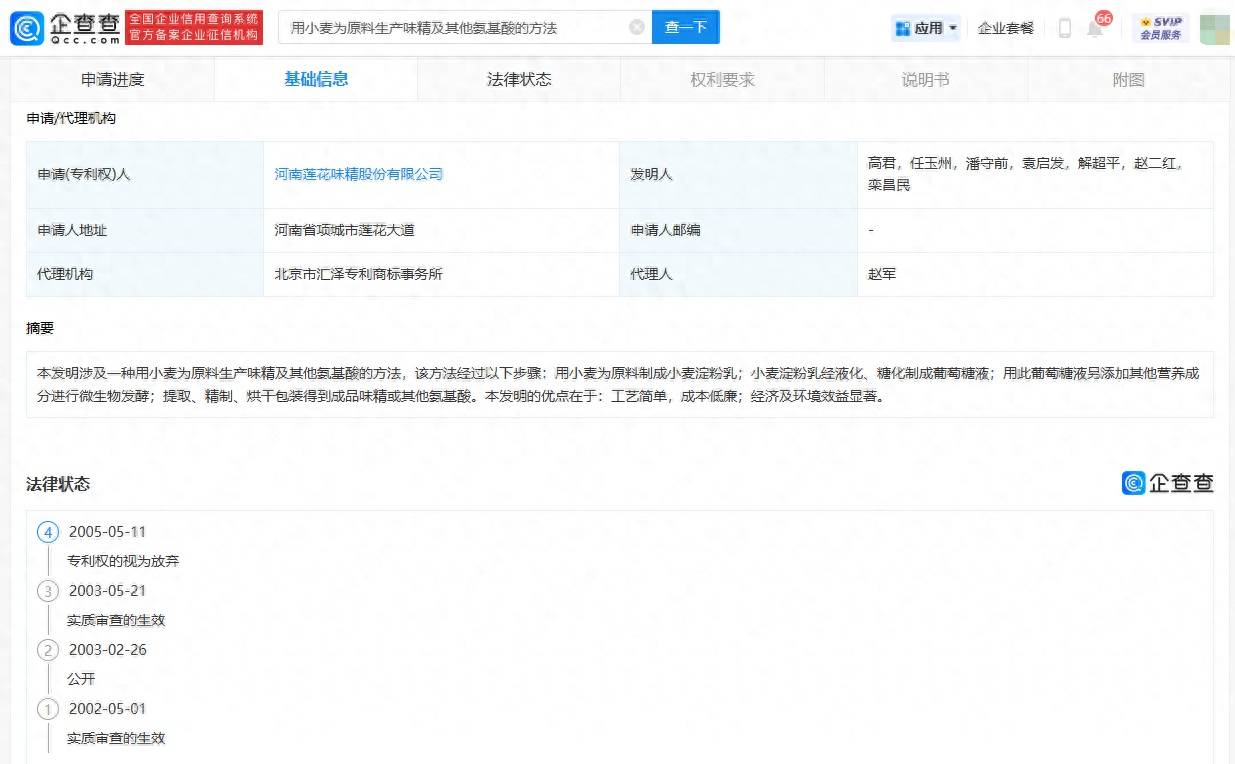Switch to the 附图 tab
This screenshot has height=764, width=1235.
point(1128,80)
